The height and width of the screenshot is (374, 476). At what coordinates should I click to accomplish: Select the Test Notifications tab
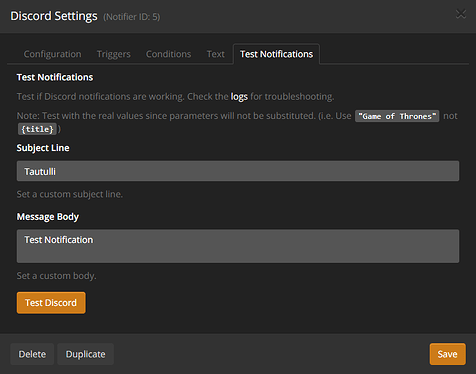[276, 54]
